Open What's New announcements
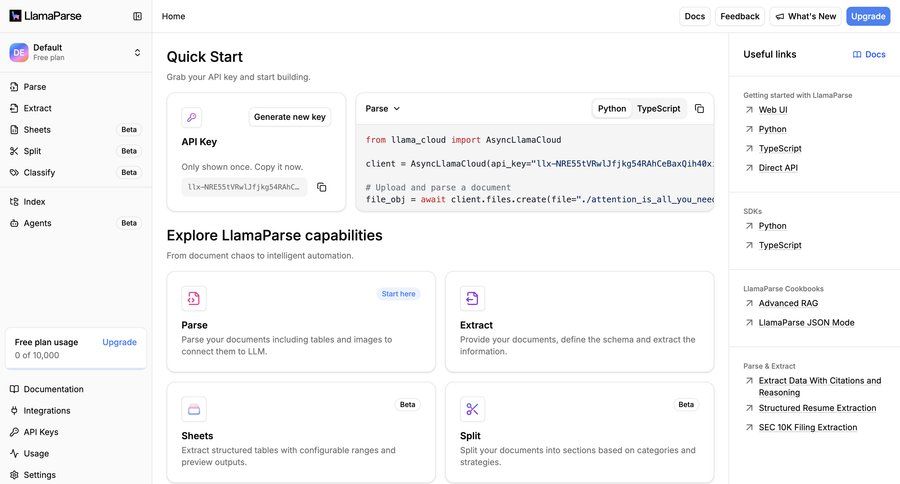The image size is (900, 484). coord(805,16)
